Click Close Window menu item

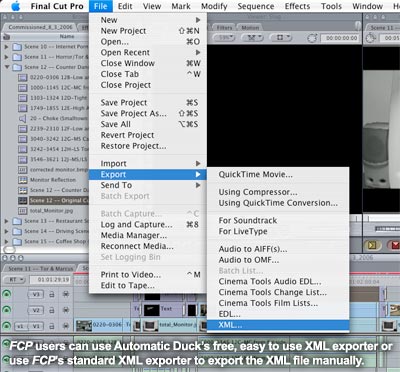(148, 63)
